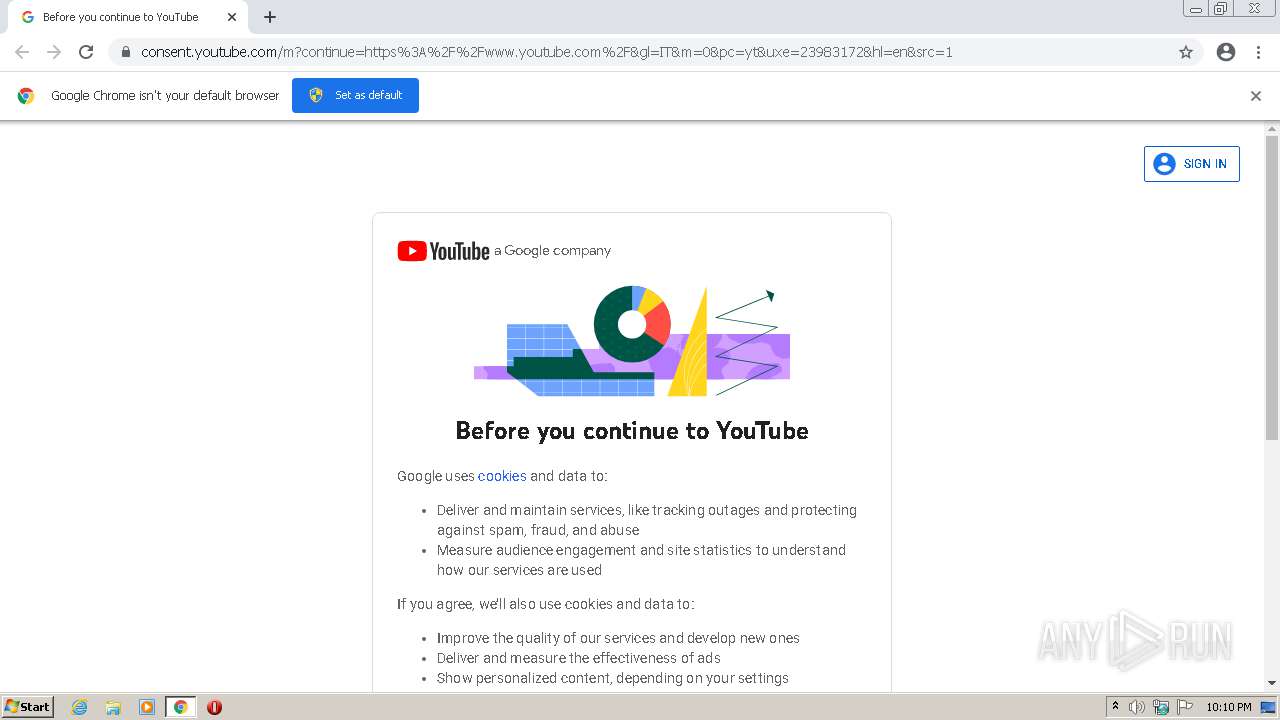Viewport: 1280px width, 720px height.
Task: Click the scrollbar down arrow
Action: point(1272,683)
